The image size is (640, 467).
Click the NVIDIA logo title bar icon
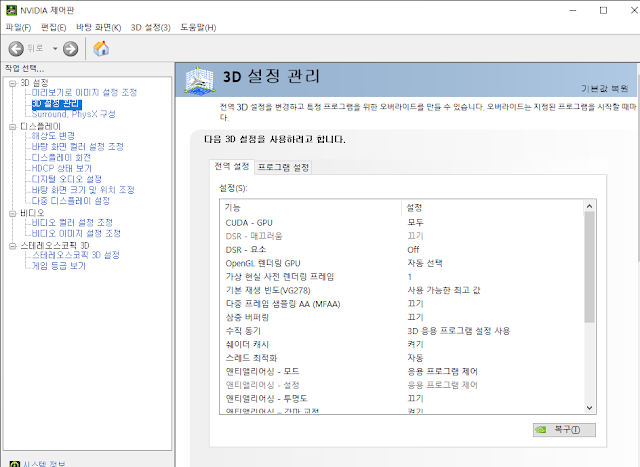pyautogui.click(x=11, y=10)
